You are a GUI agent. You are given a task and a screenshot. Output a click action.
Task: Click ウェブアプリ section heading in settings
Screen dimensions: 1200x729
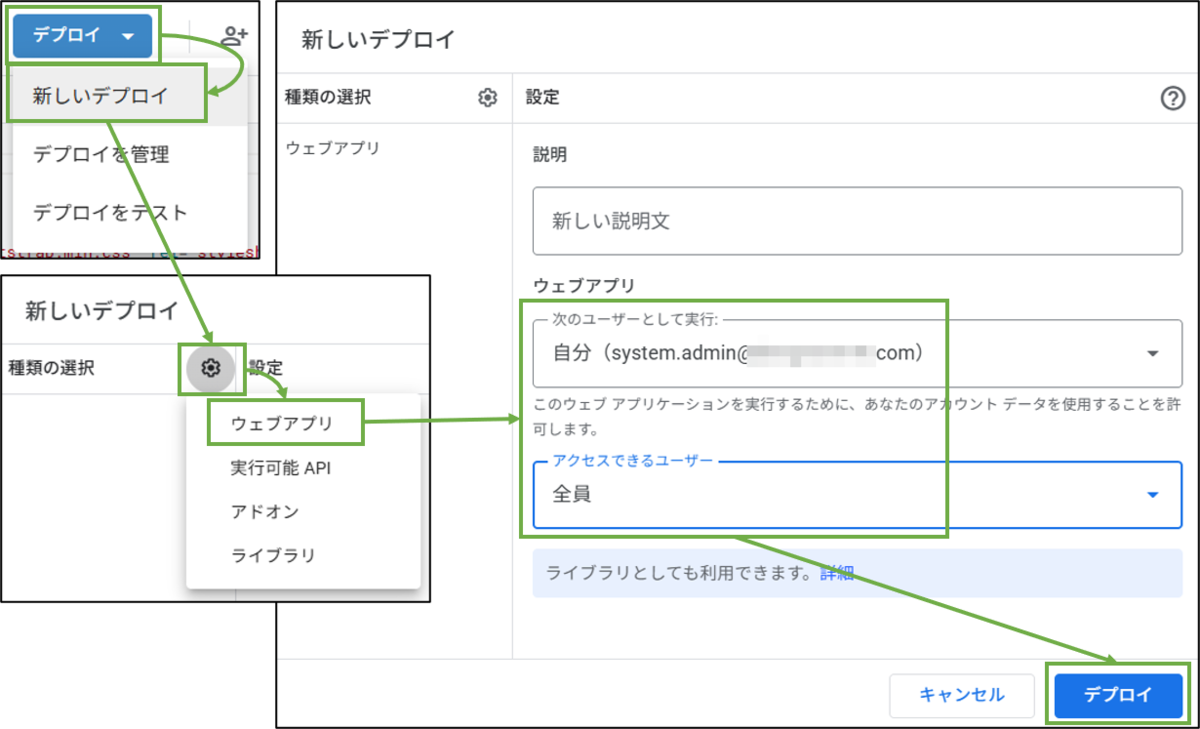point(585,286)
